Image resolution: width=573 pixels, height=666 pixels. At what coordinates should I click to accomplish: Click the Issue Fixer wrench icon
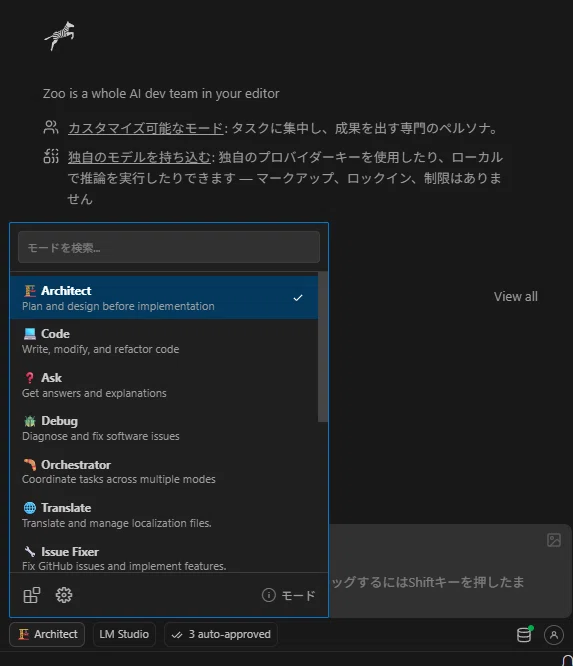click(30, 552)
